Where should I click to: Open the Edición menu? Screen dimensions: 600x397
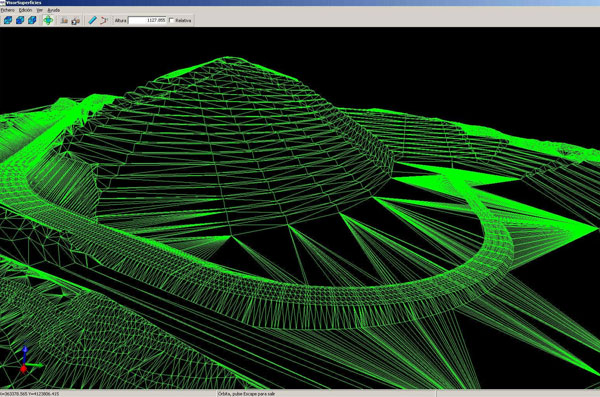click(25, 10)
